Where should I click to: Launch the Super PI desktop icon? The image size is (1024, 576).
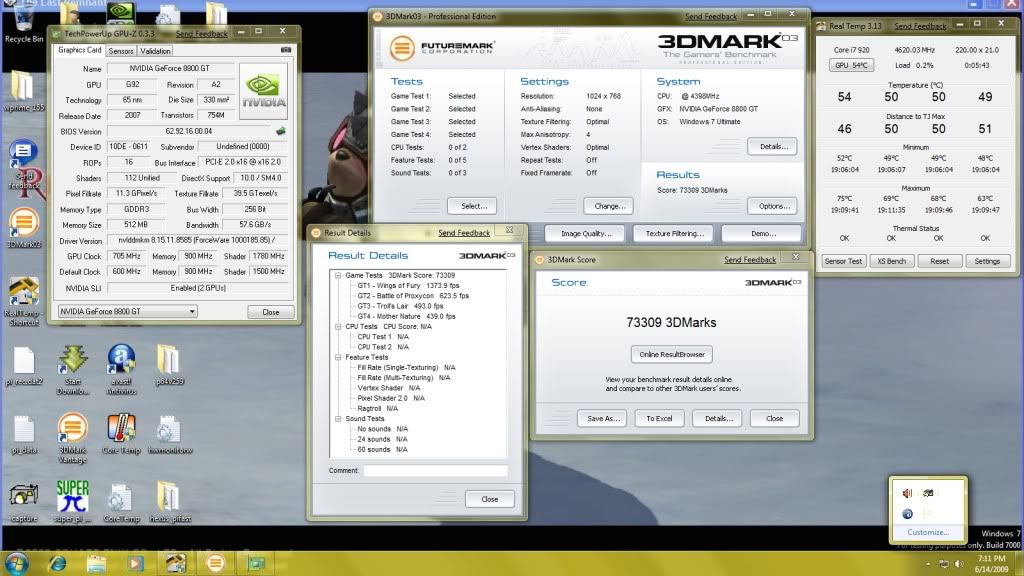click(72, 502)
